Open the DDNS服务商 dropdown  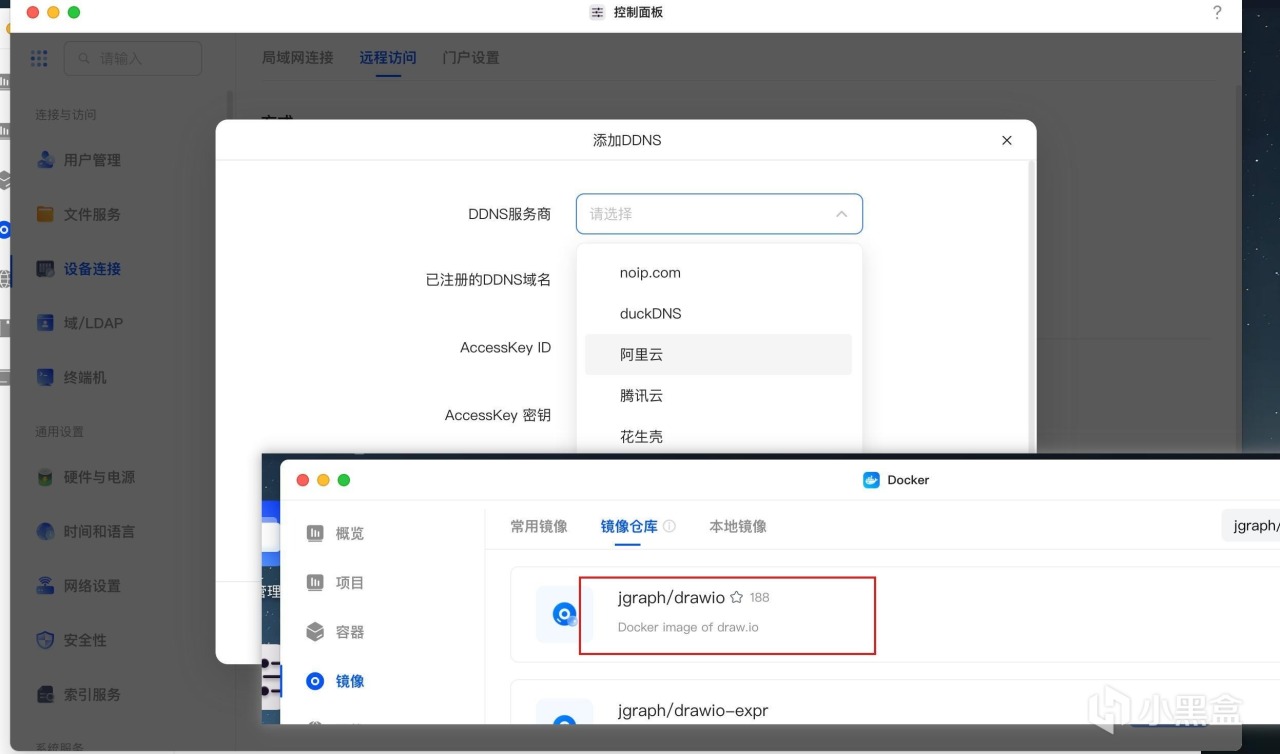(719, 214)
